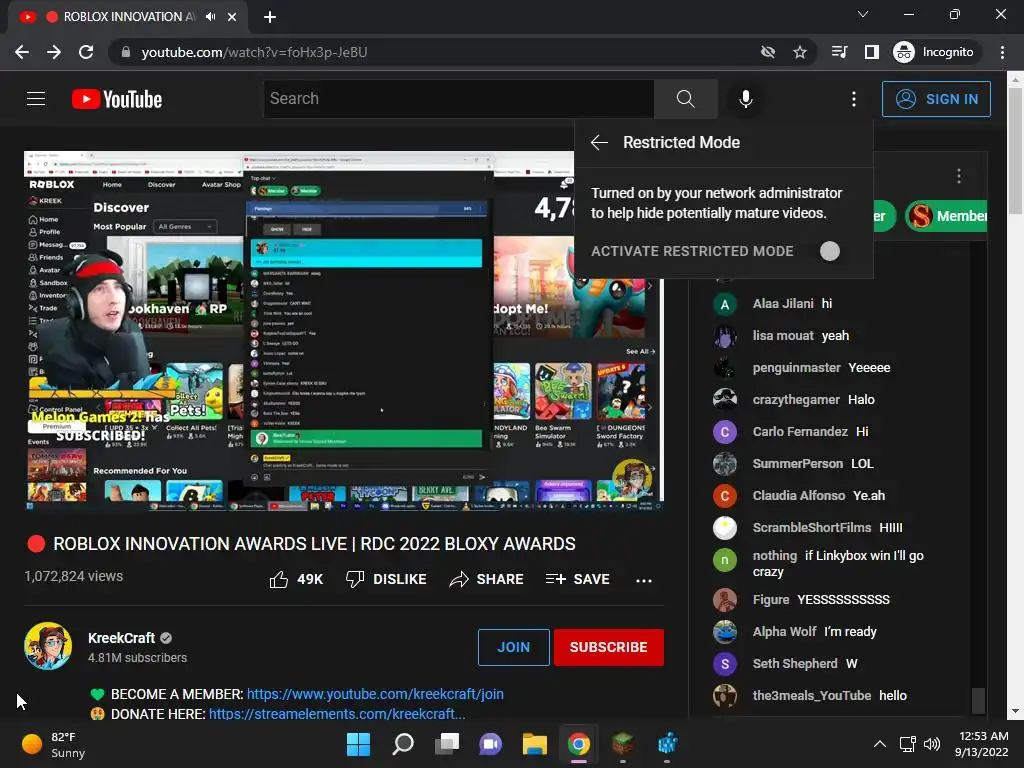Click the 1,072,824 views text
The height and width of the screenshot is (768, 1024).
coord(74,576)
